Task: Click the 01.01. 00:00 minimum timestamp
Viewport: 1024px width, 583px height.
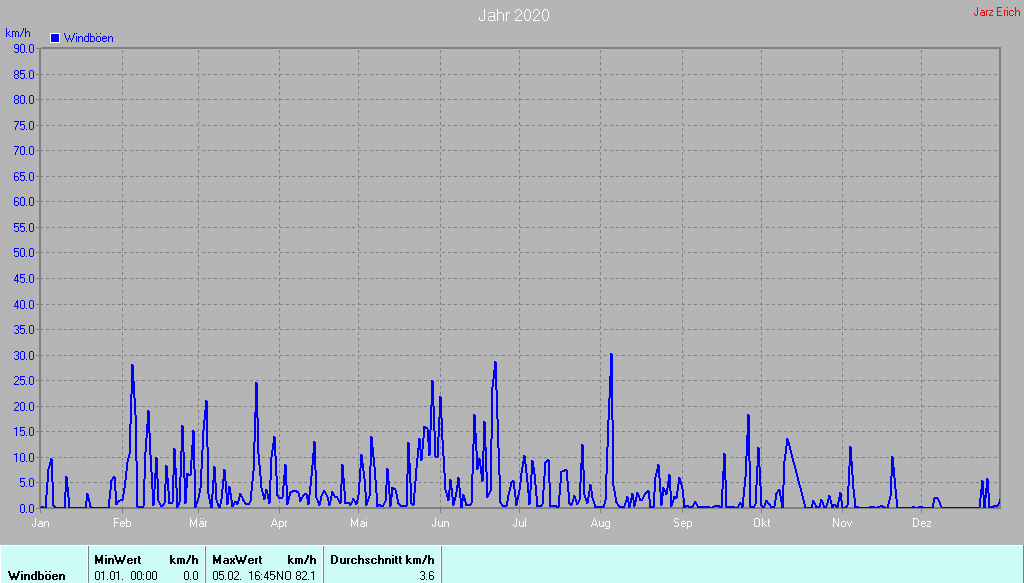Action: 126,576
